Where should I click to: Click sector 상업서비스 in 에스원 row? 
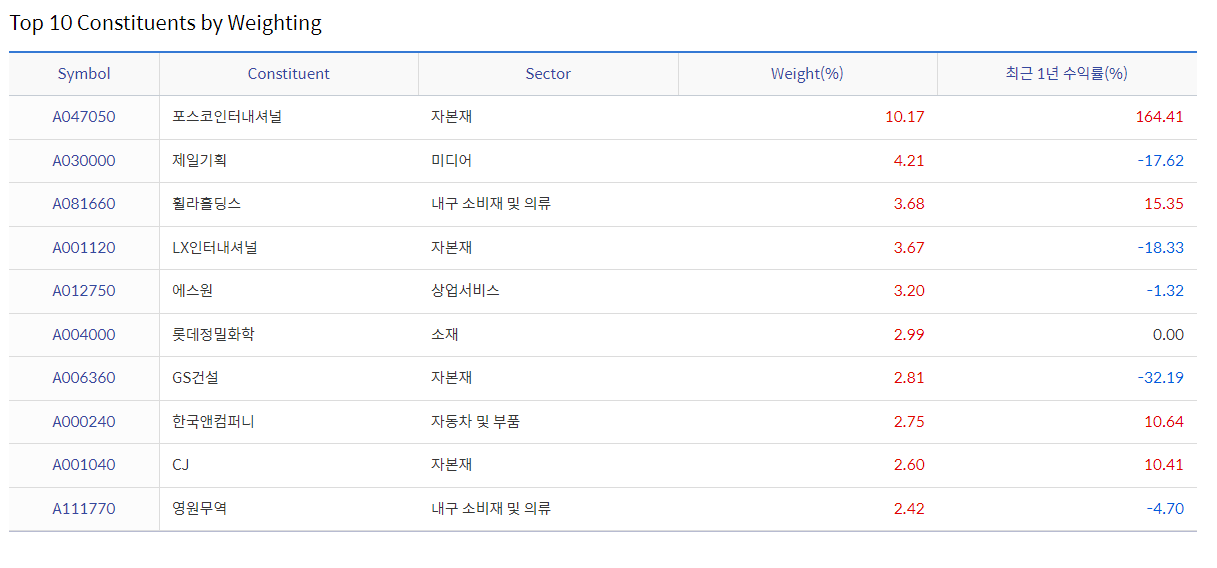(465, 291)
